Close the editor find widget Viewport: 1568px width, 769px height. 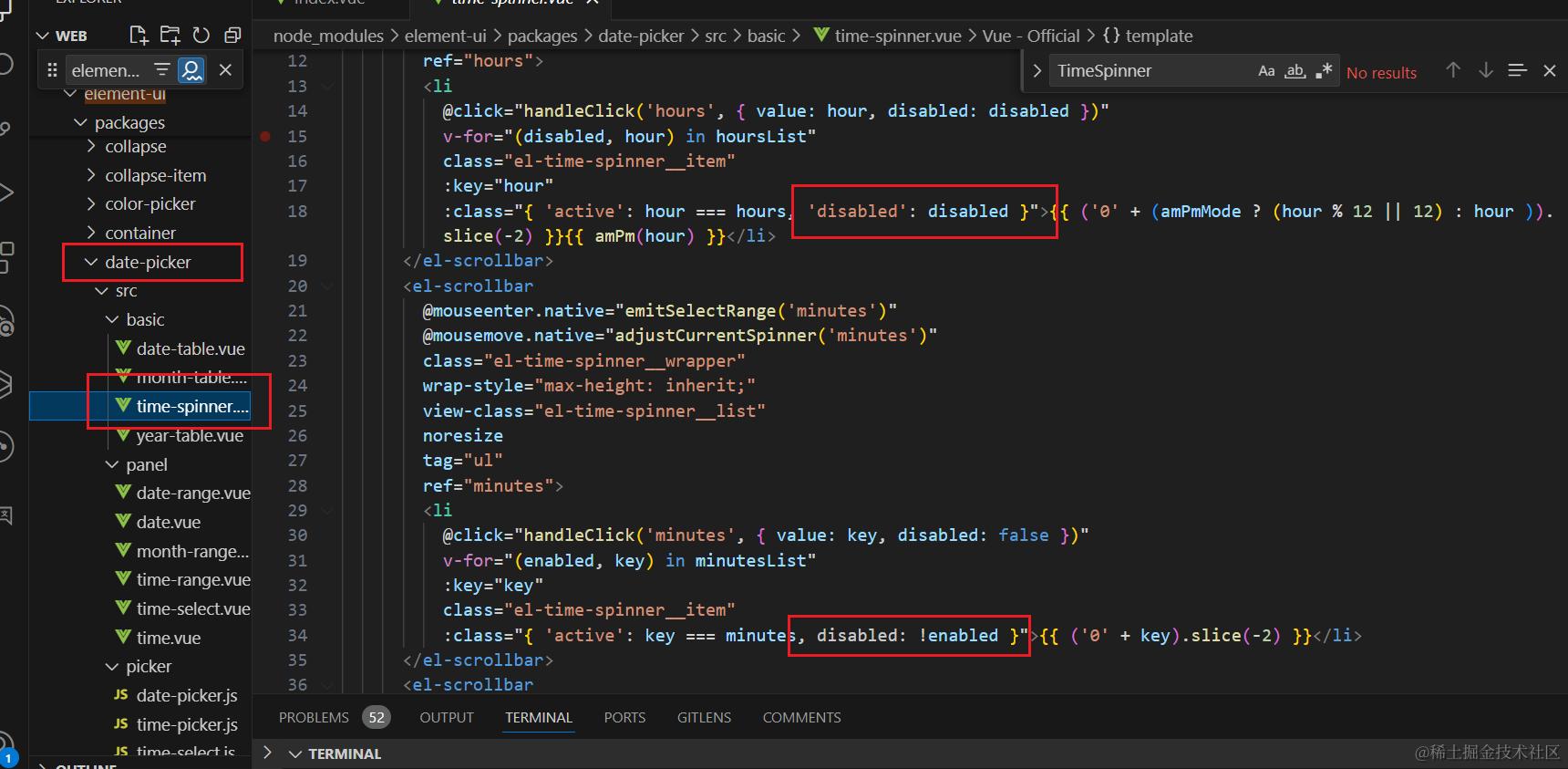pyautogui.click(x=1549, y=70)
